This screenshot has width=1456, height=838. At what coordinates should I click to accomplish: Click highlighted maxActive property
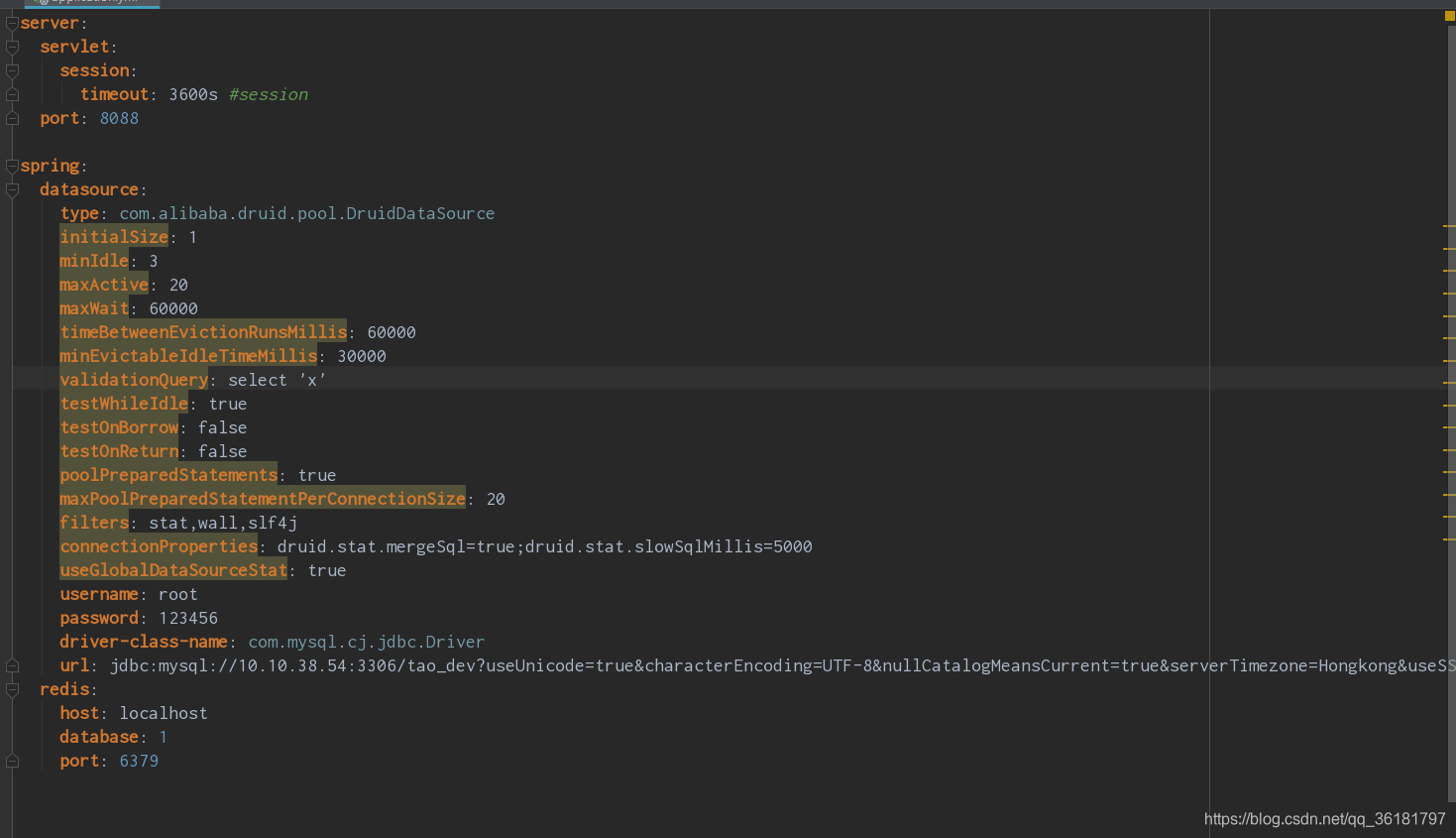pos(104,285)
